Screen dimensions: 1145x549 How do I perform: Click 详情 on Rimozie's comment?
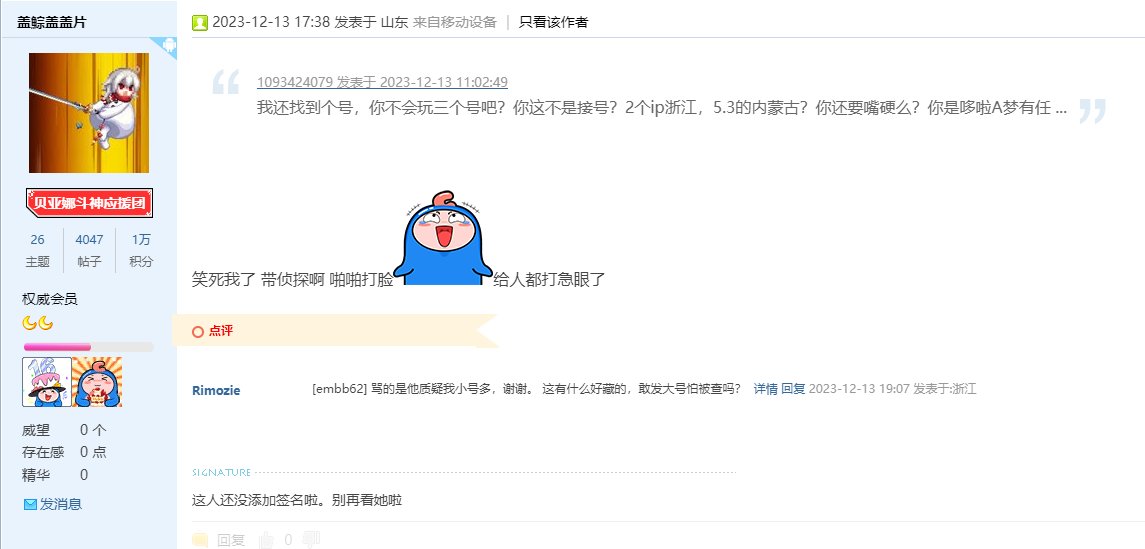(765, 389)
